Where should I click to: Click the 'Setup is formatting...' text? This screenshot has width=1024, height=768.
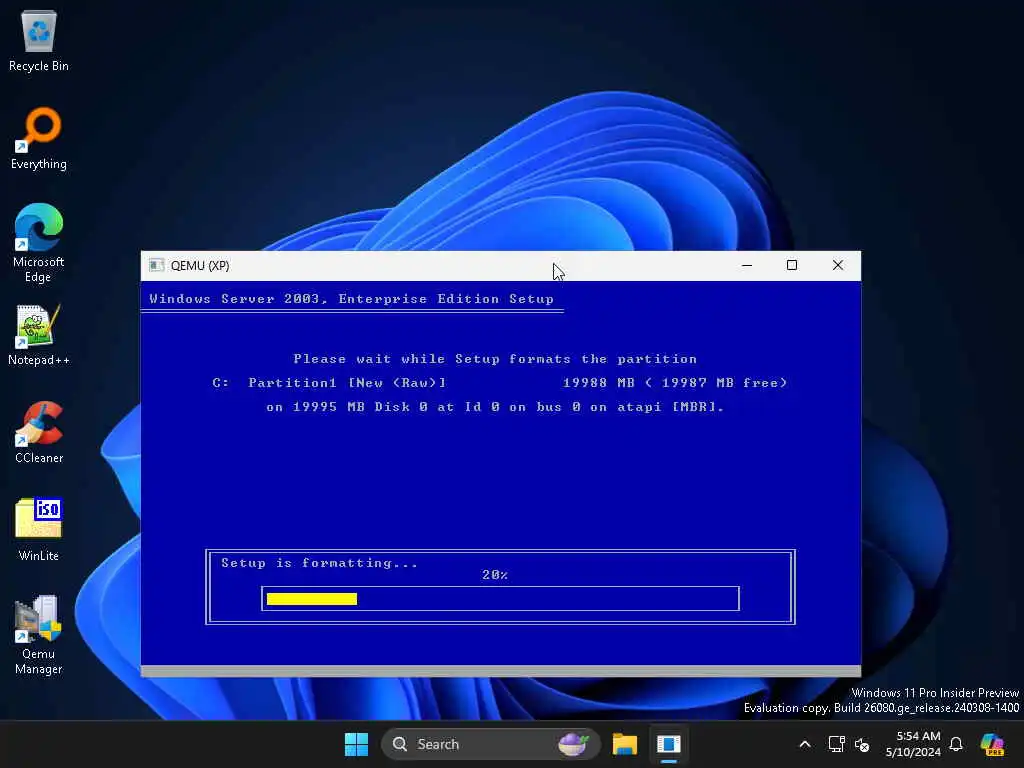point(319,563)
